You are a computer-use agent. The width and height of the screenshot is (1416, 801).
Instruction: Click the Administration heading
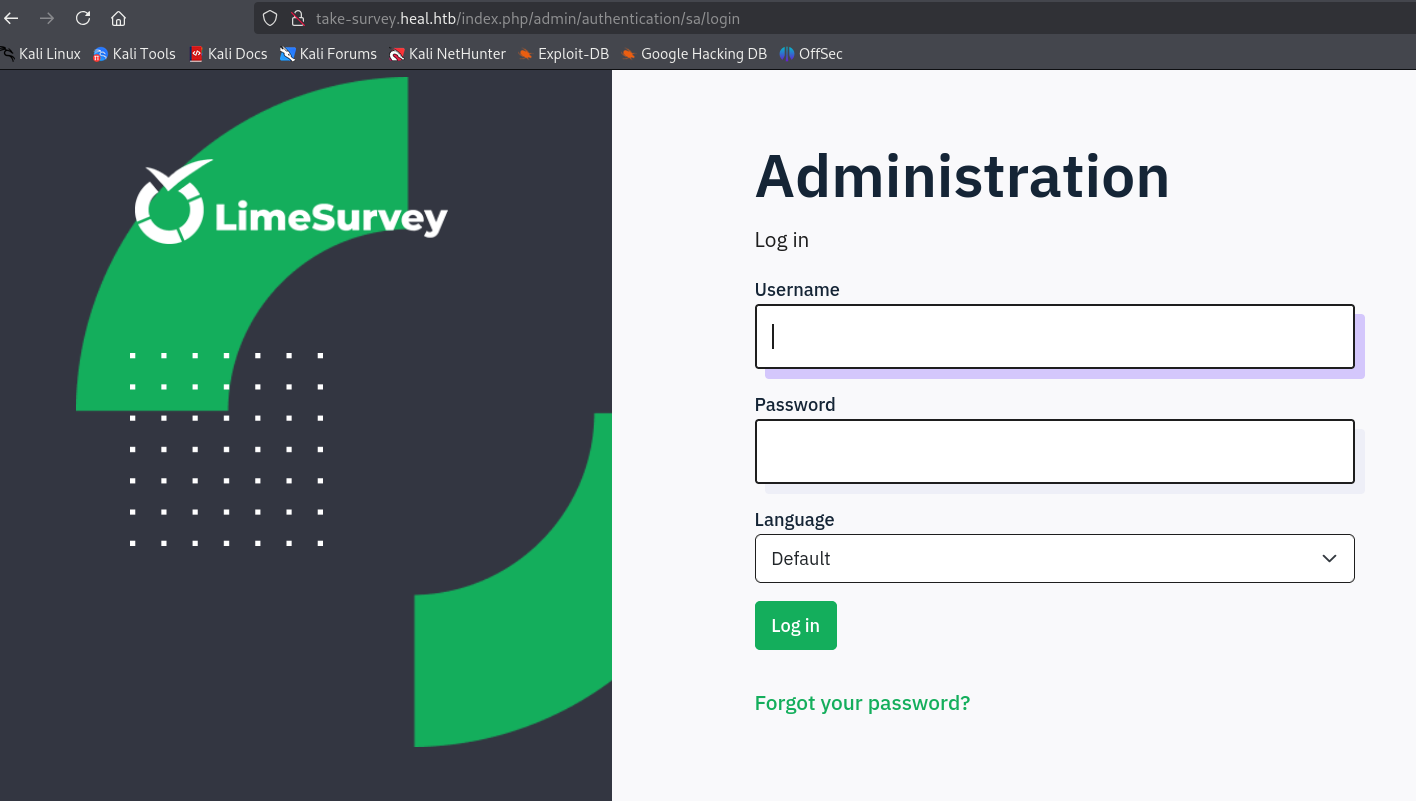click(962, 176)
